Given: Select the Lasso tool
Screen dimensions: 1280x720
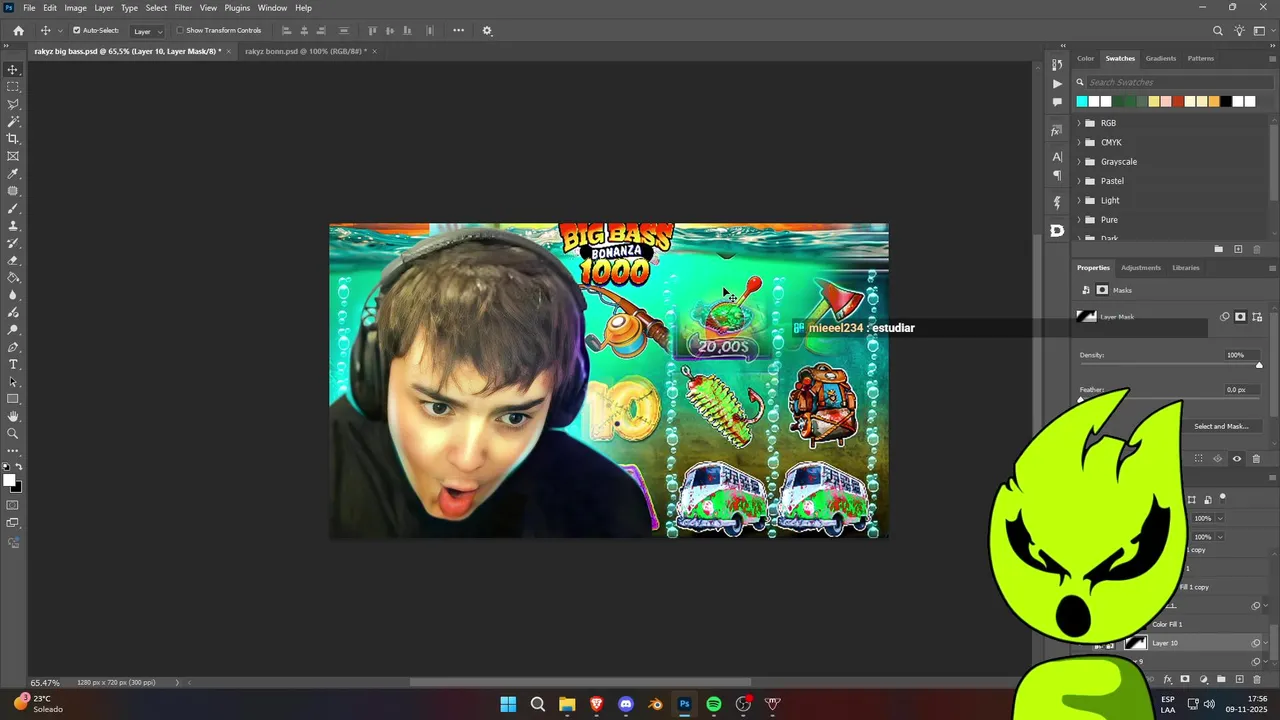Looking at the screenshot, I should coord(13,104).
